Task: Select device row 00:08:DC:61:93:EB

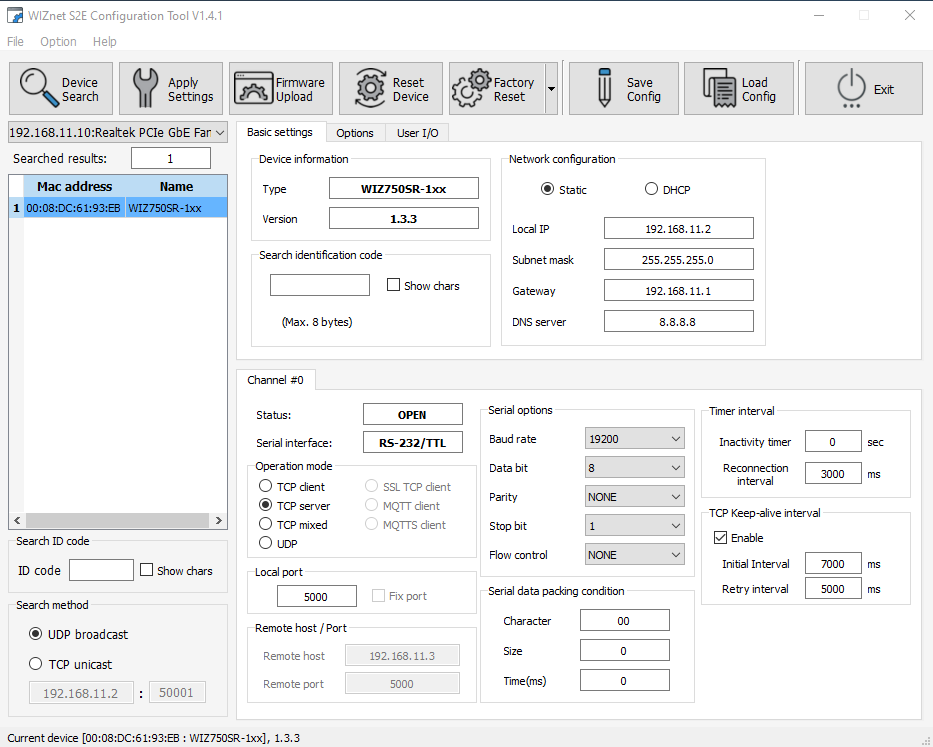Action: pyautogui.click(x=118, y=208)
